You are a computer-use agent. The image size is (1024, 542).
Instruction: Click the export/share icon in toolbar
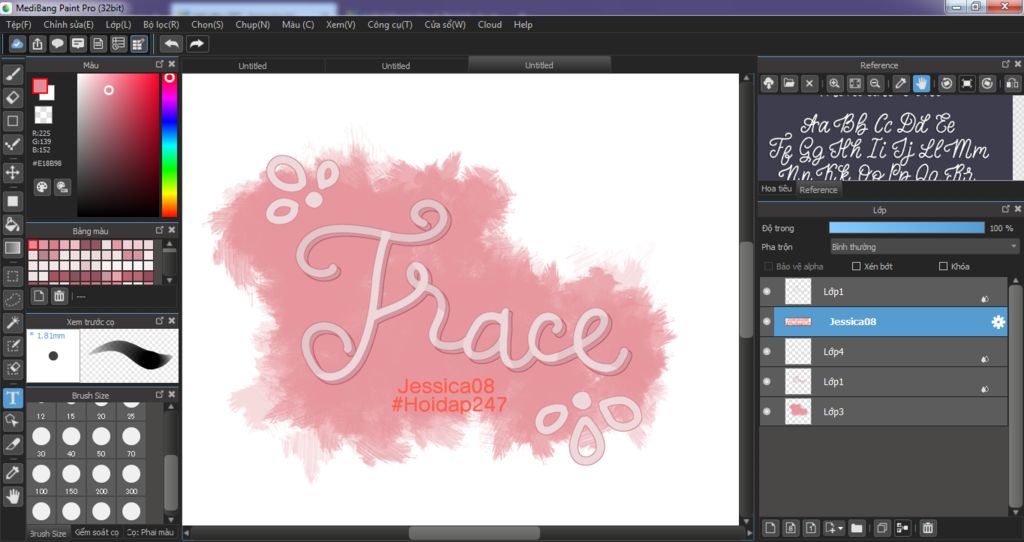coord(37,44)
